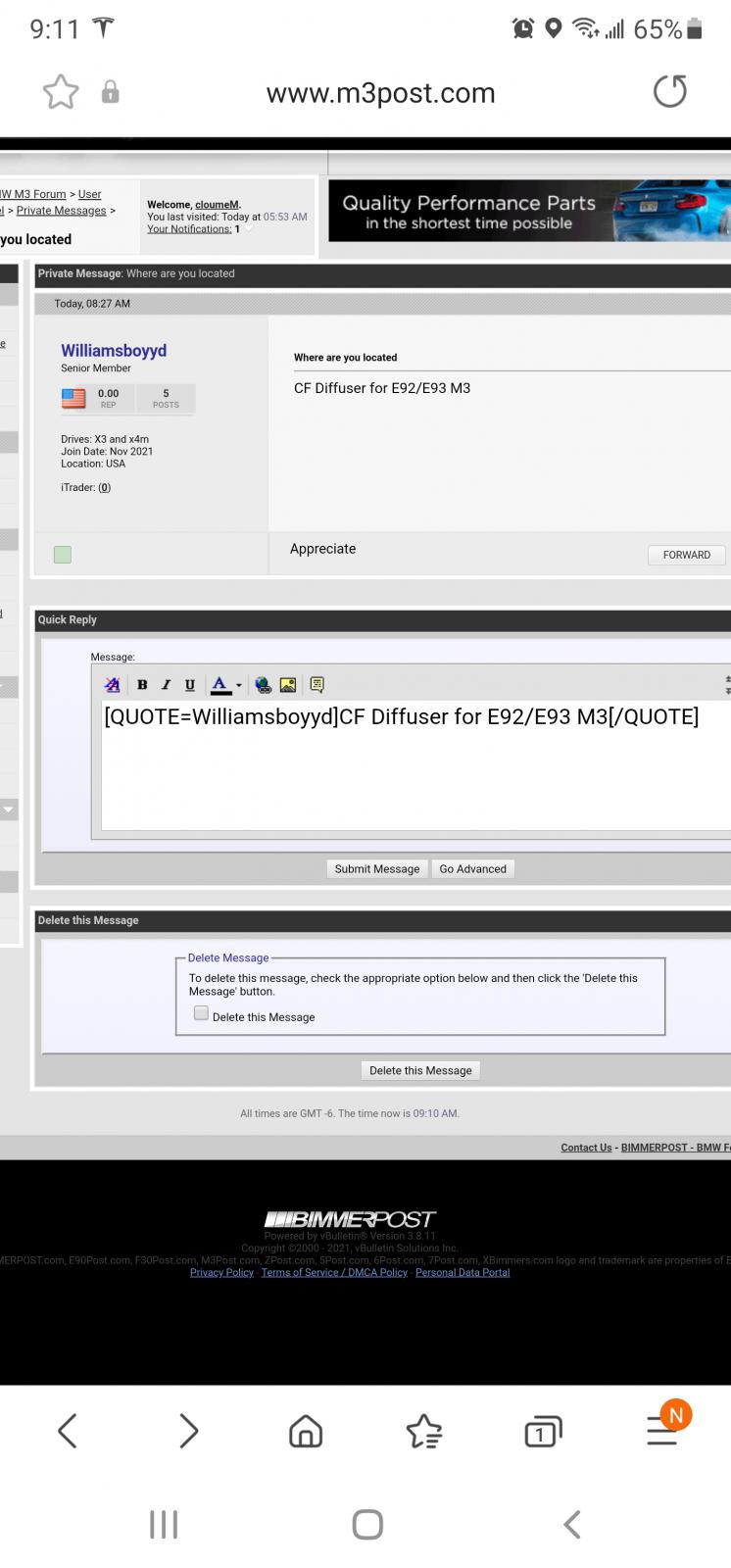The image size is (731, 1568).
Task: Click the USA flag icon
Action: pyautogui.click(x=73, y=398)
